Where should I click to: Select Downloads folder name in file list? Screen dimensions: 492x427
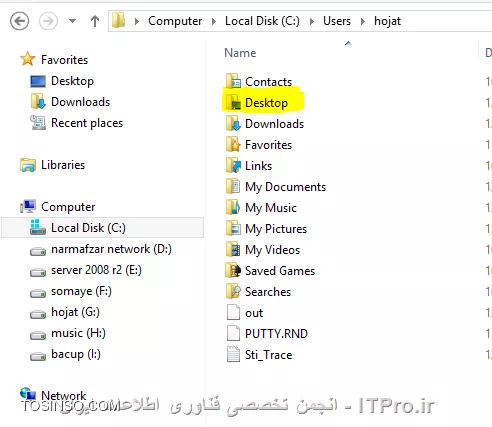point(274,124)
